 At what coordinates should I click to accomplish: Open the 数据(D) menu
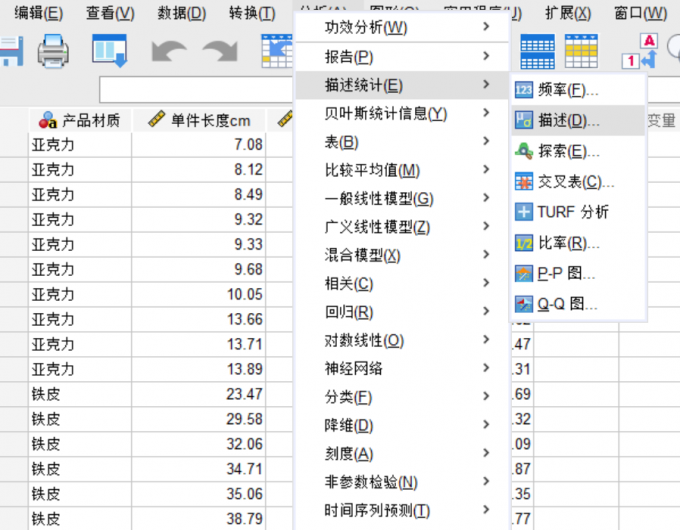(x=182, y=13)
